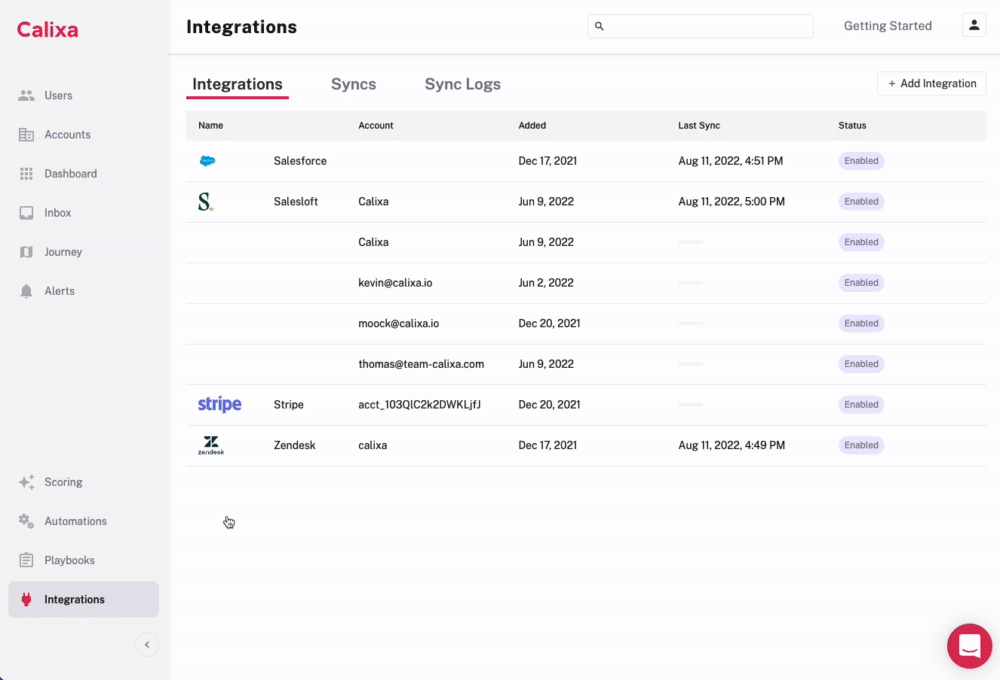Image resolution: width=1000 pixels, height=680 pixels.
Task: Click the lowercase calixa account in the Zendesk row
Action: [x=372, y=445]
